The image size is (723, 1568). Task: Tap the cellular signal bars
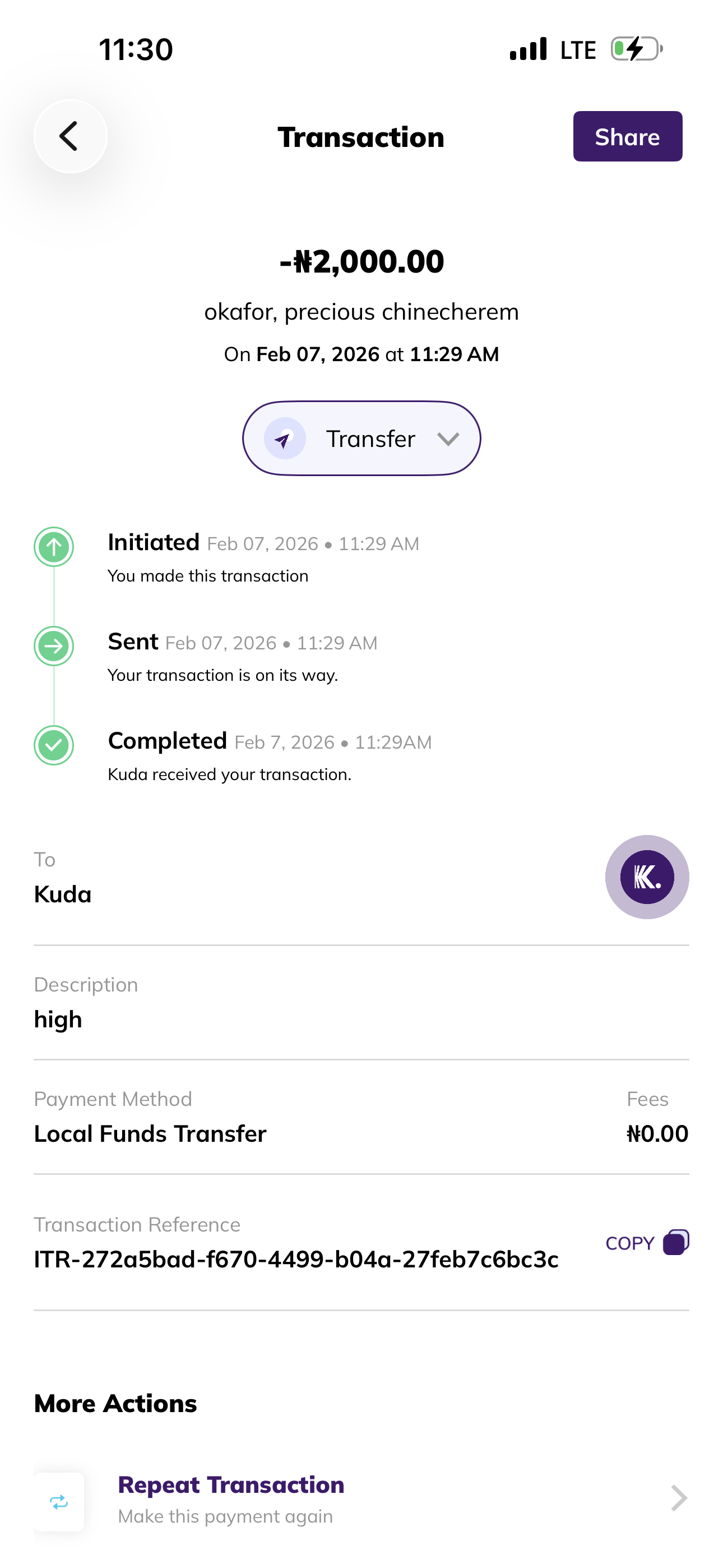tap(529, 49)
